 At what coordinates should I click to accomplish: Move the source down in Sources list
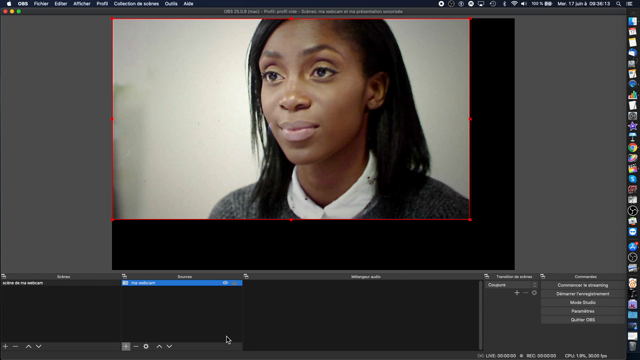tap(169, 346)
